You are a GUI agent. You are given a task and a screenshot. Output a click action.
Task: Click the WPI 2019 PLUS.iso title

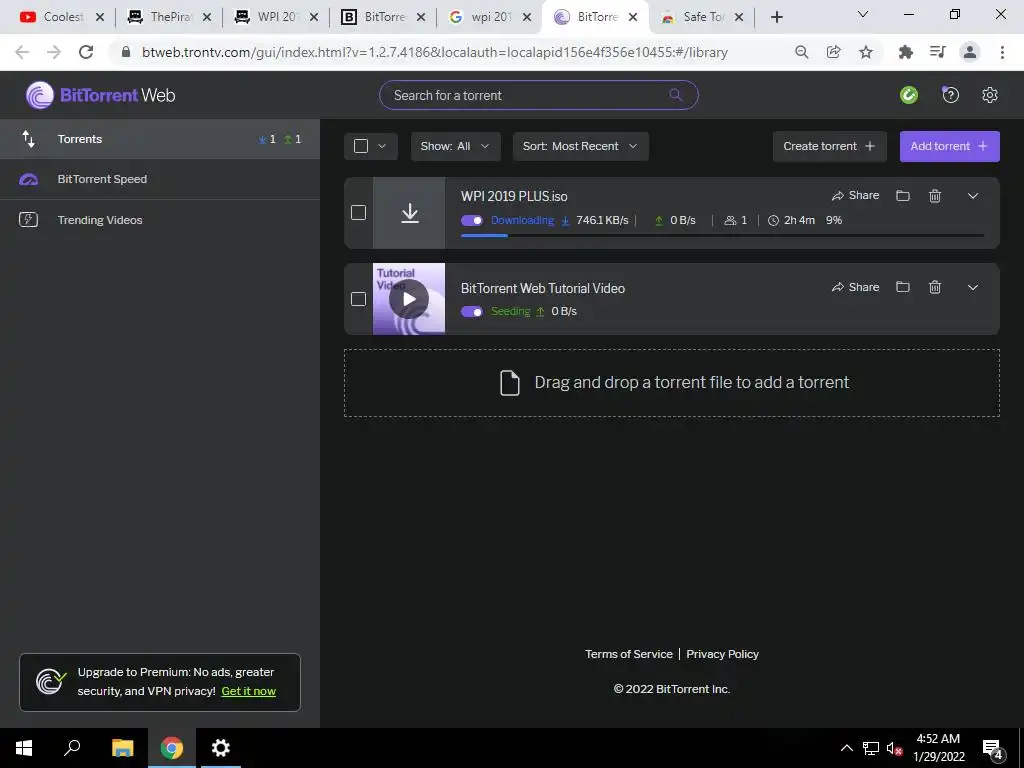pos(514,196)
